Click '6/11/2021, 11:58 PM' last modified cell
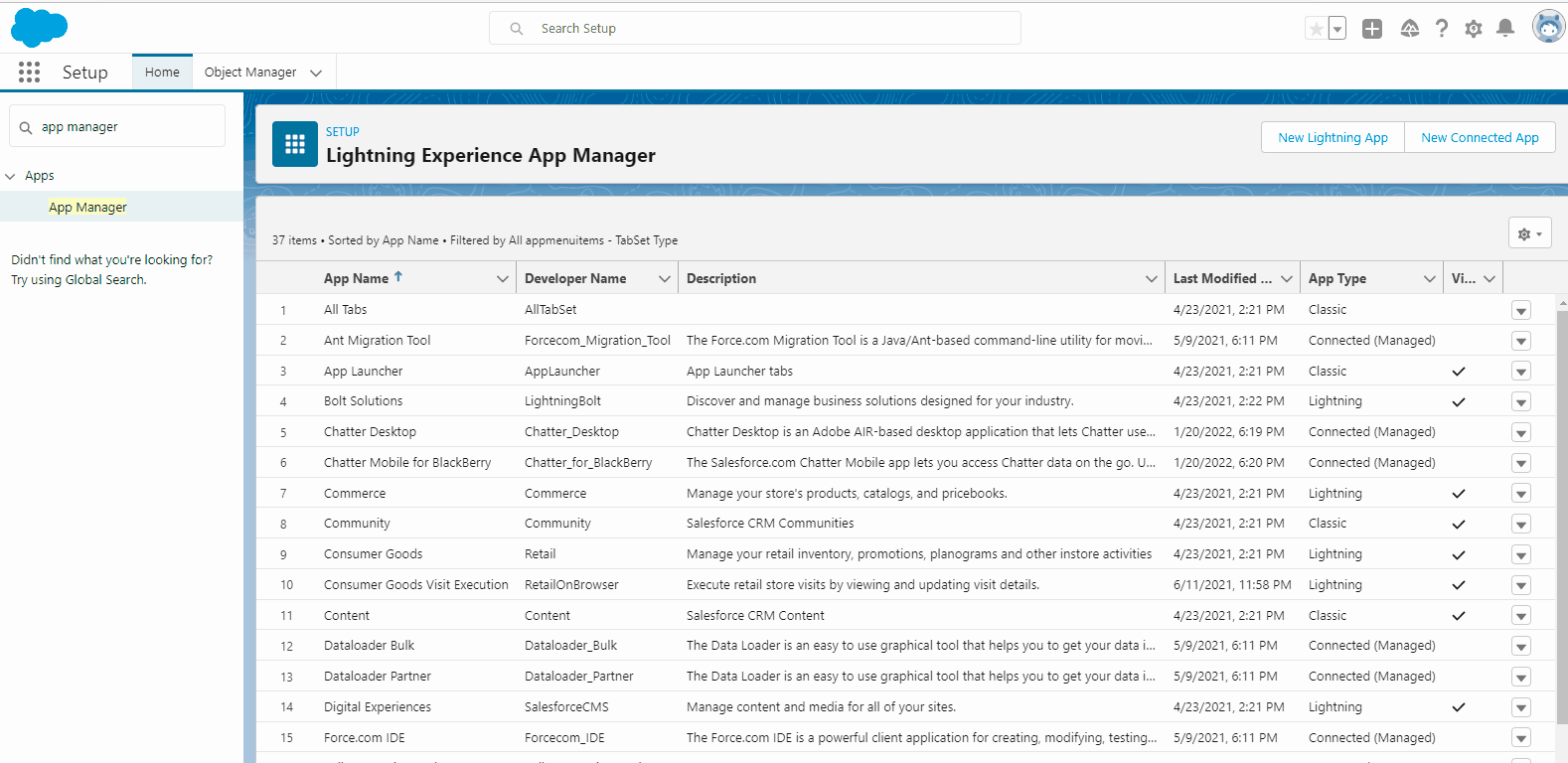Viewport: 1568px width, 763px height. (1232, 585)
